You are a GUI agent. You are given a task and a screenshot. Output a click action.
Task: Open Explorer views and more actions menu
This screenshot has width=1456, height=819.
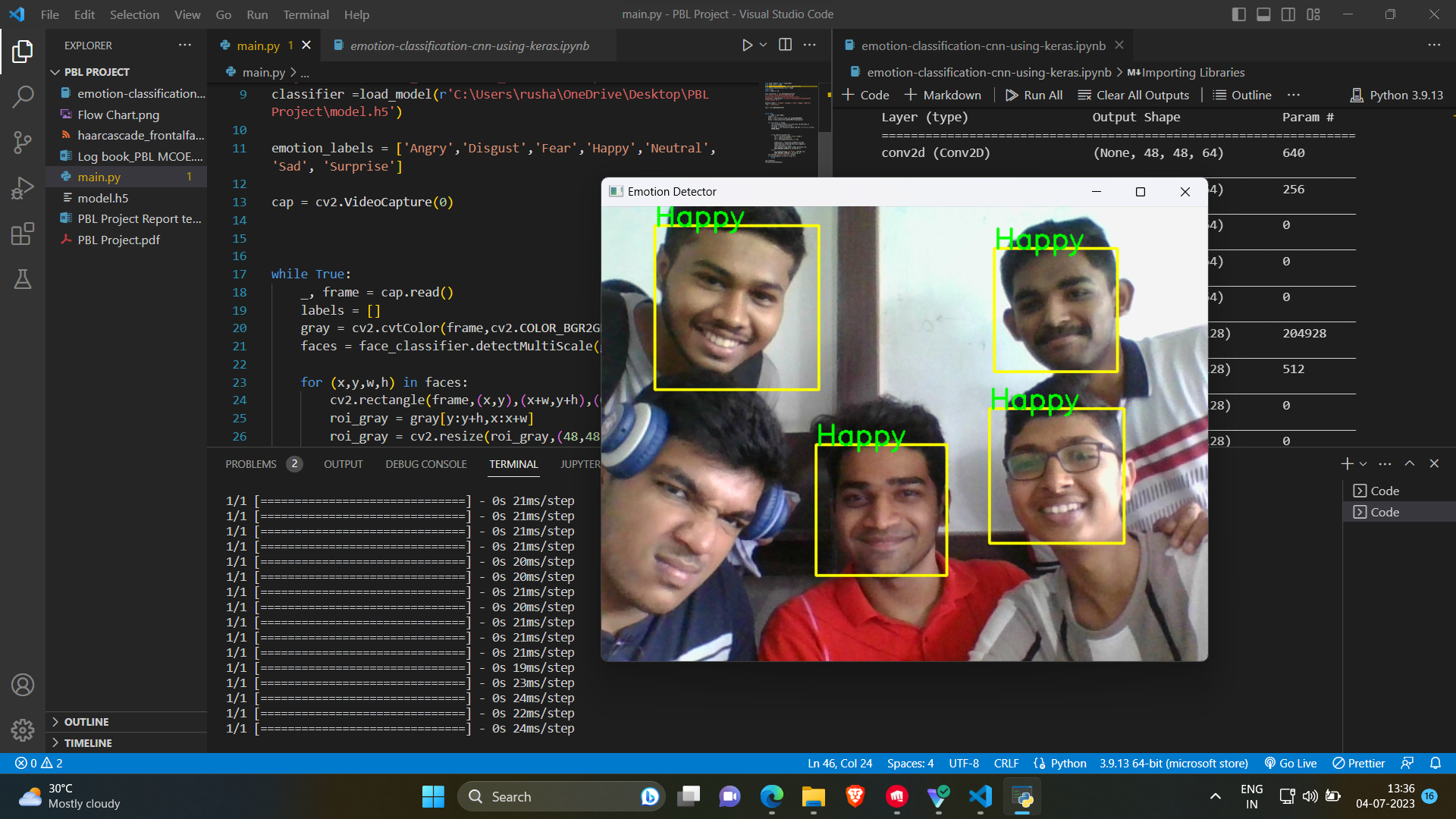(185, 45)
